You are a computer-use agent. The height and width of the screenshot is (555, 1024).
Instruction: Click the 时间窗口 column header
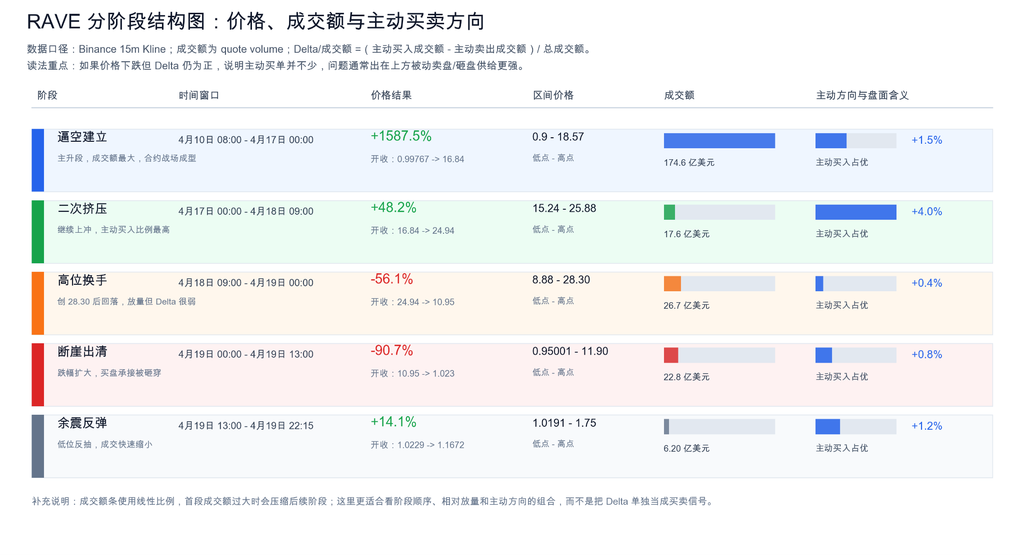199,95
